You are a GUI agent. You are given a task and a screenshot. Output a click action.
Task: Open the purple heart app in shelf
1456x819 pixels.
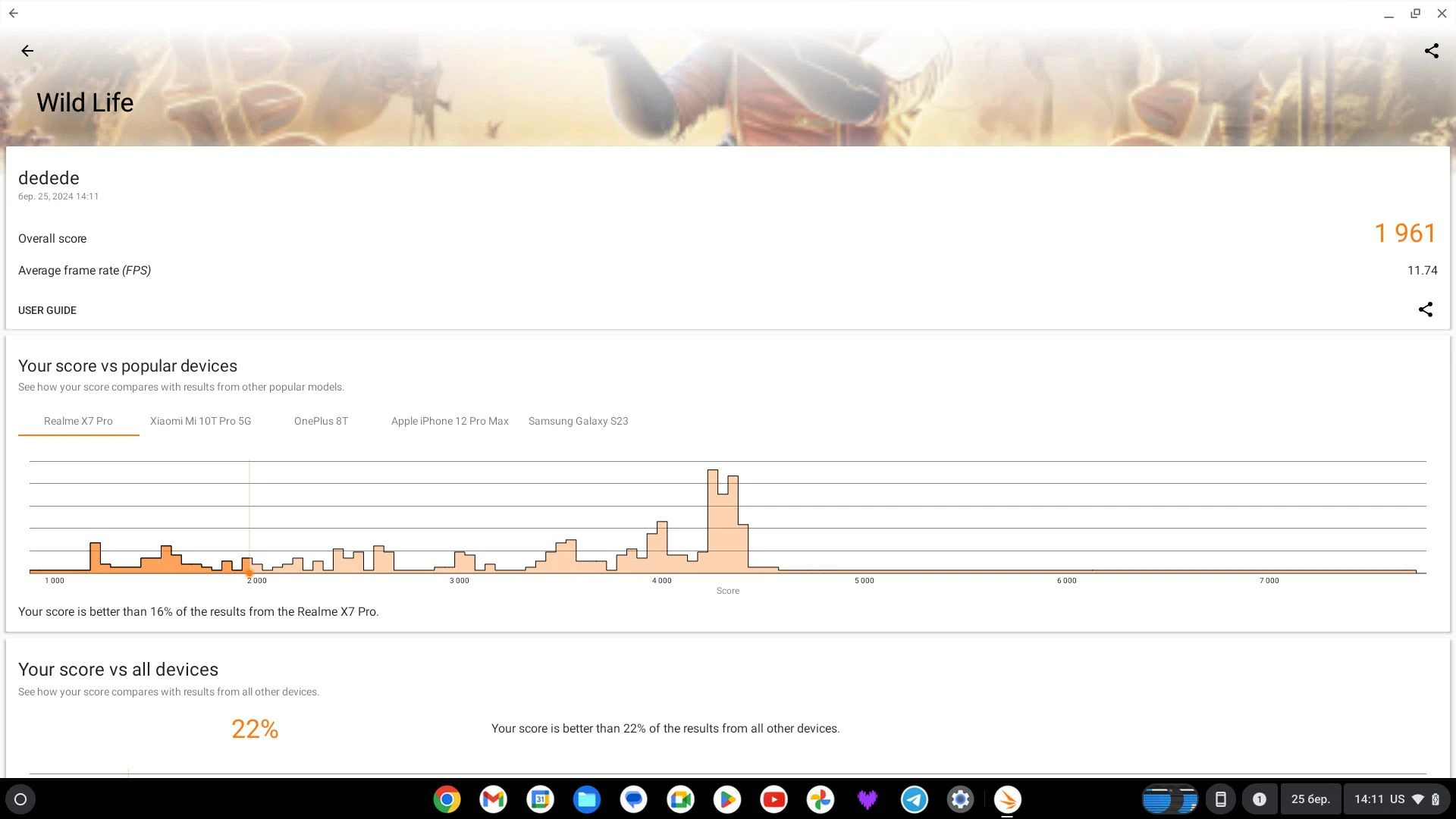[867, 799]
